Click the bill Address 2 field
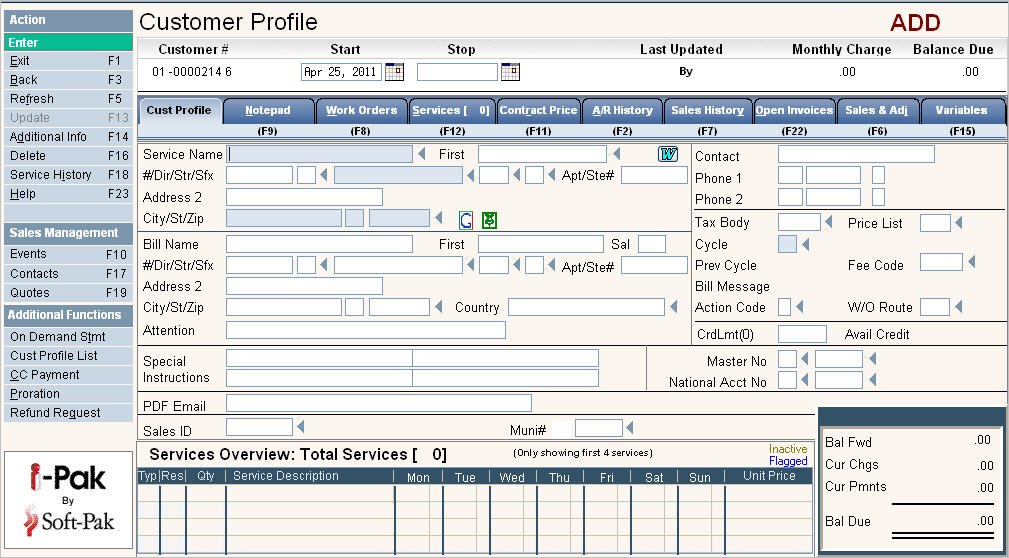Image resolution: width=1009 pixels, height=558 pixels. click(304, 286)
